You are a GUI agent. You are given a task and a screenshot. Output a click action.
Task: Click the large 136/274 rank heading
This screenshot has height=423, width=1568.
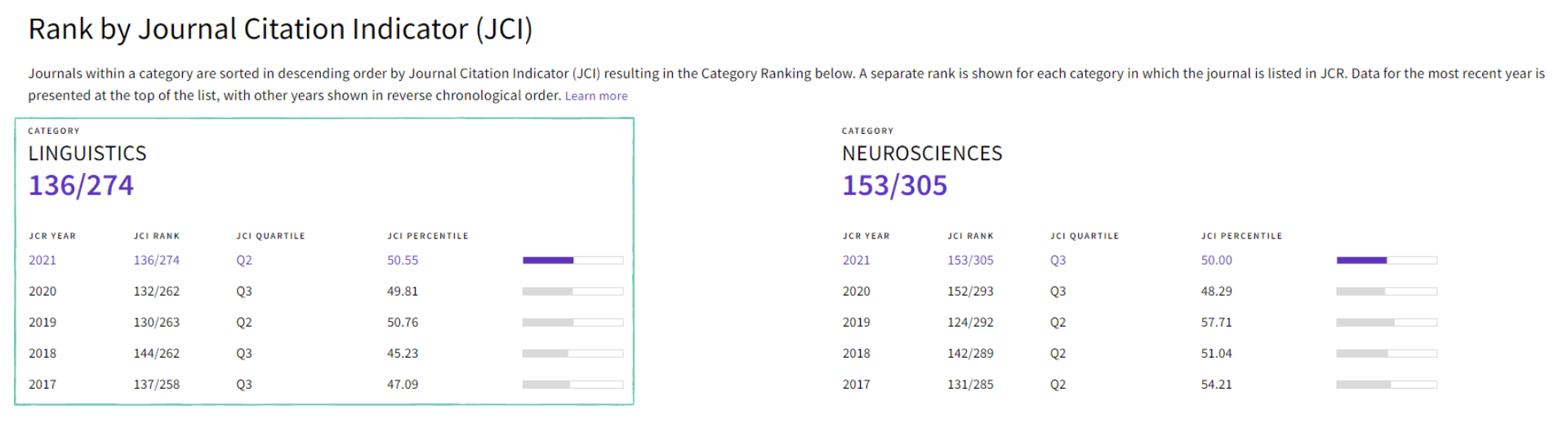[x=81, y=186]
